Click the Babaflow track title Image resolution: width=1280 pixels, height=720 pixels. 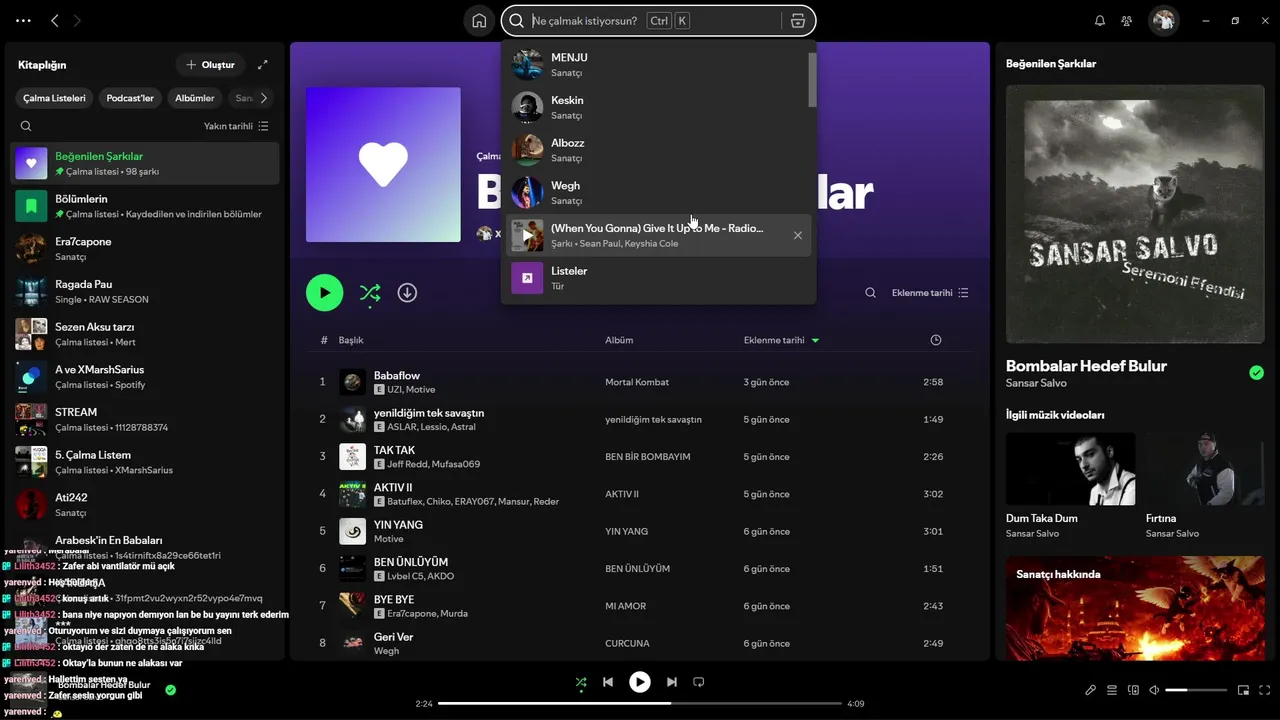(x=397, y=376)
